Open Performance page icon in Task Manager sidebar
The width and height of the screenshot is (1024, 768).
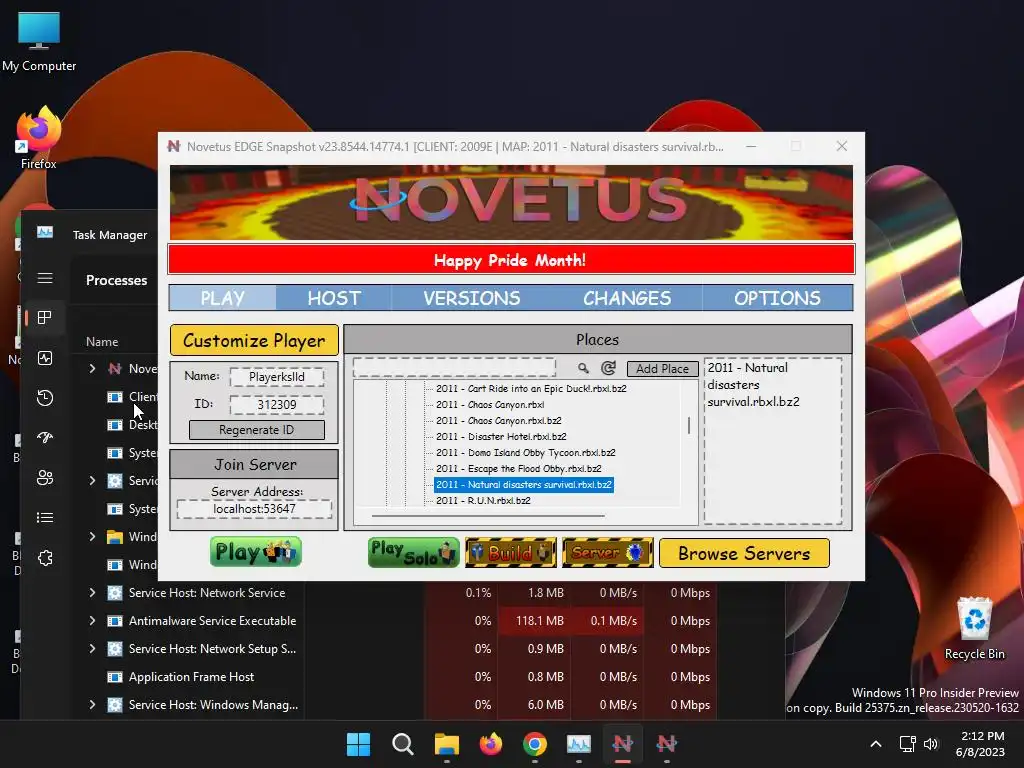click(45, 358)
